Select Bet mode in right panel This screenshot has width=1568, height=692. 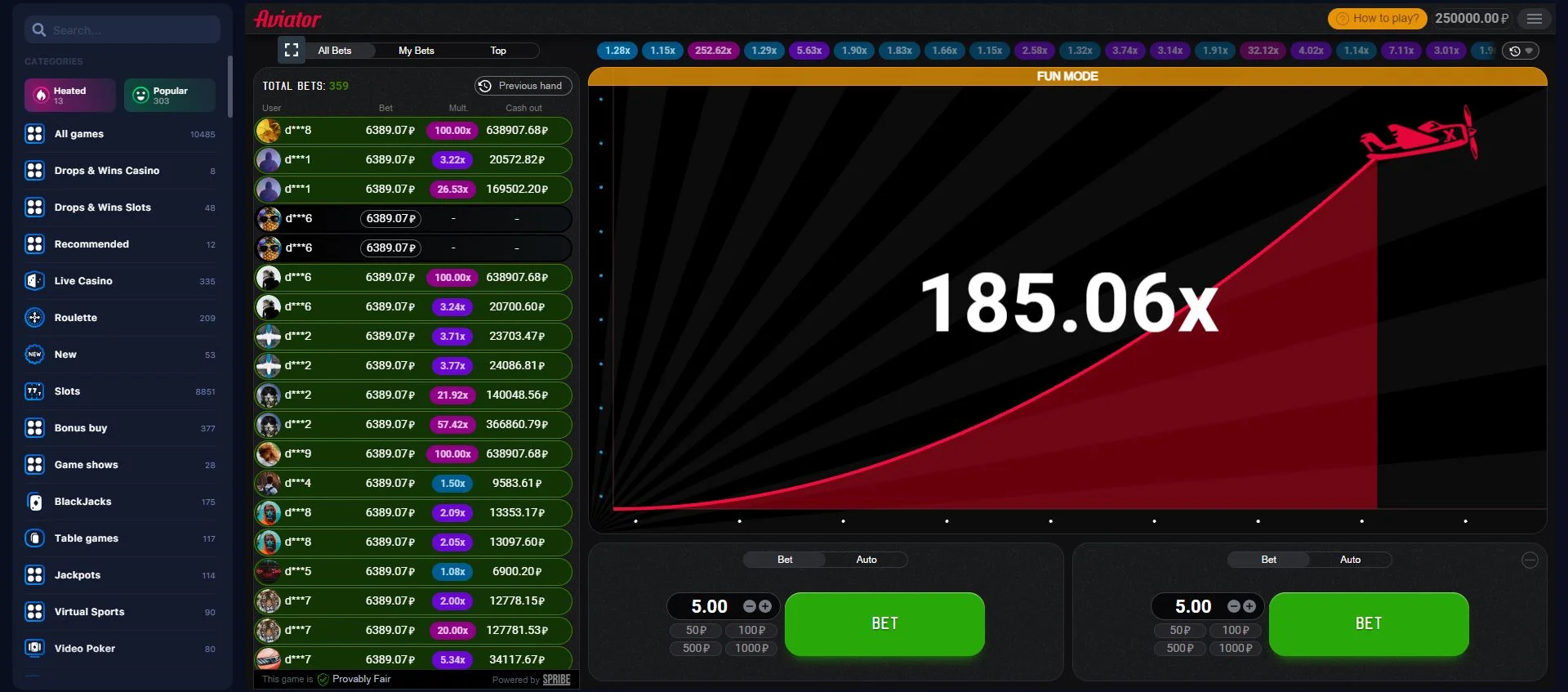click(x=1268, y=560)
